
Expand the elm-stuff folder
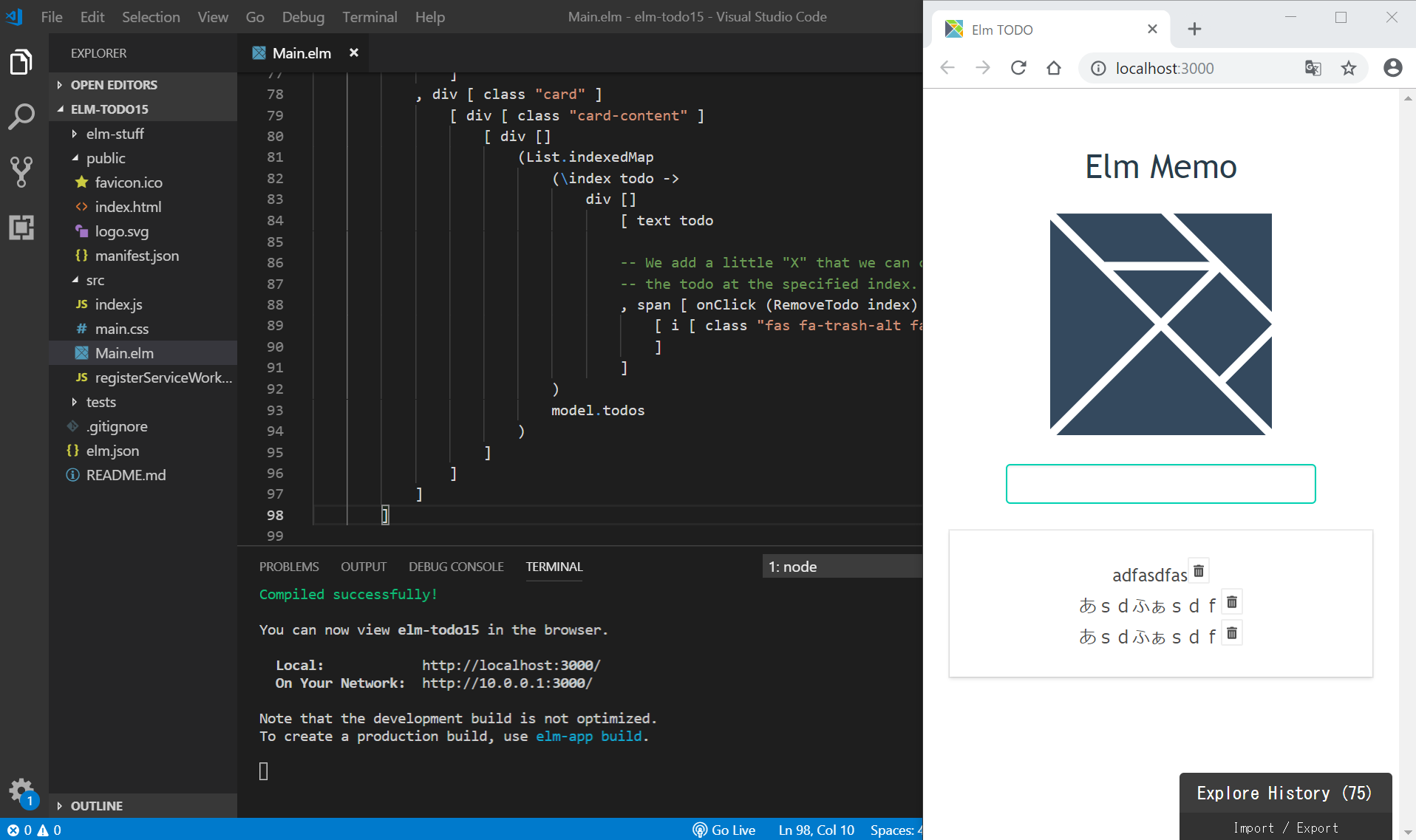pos(143,134)
